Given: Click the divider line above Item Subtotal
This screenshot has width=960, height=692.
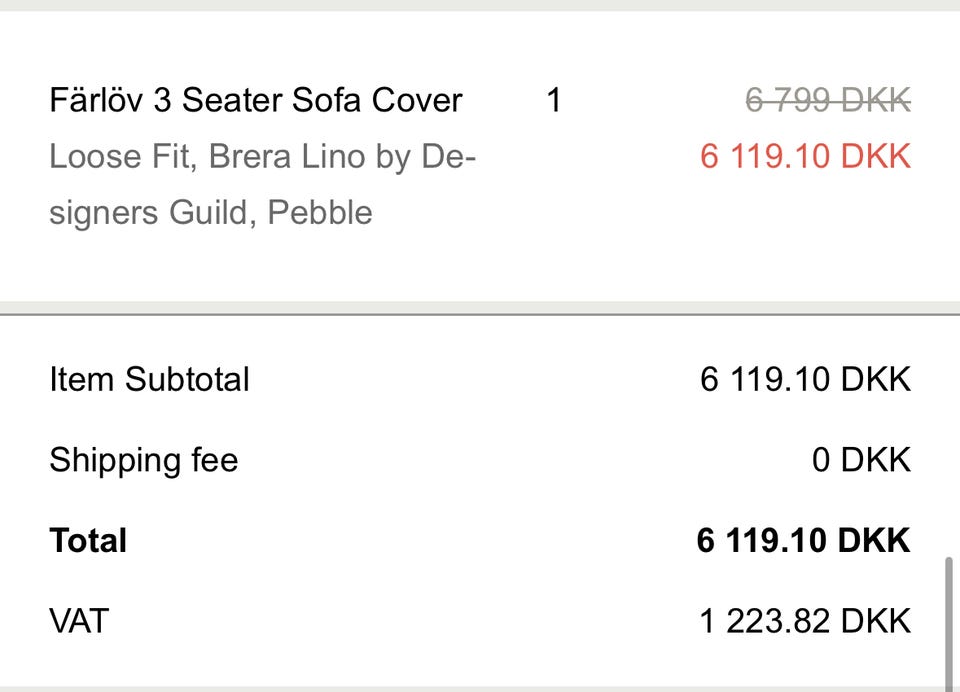Looking at the screenshot, I should [x=480, y=315].
